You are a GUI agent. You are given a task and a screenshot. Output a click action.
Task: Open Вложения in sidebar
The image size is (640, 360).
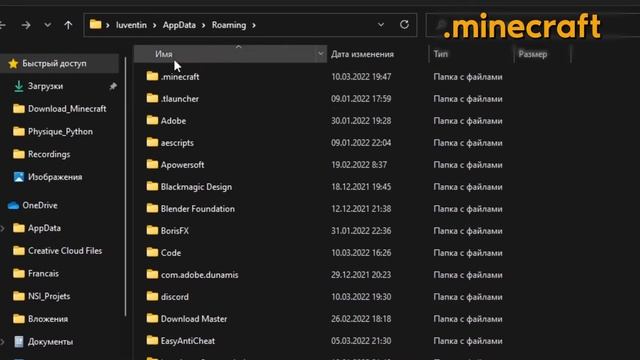click(x=48, y=319)
